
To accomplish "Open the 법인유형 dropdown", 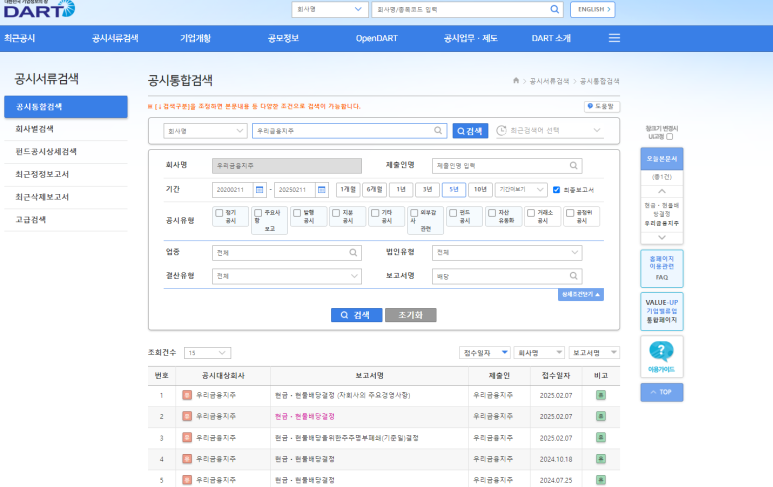I will (507, 252).
